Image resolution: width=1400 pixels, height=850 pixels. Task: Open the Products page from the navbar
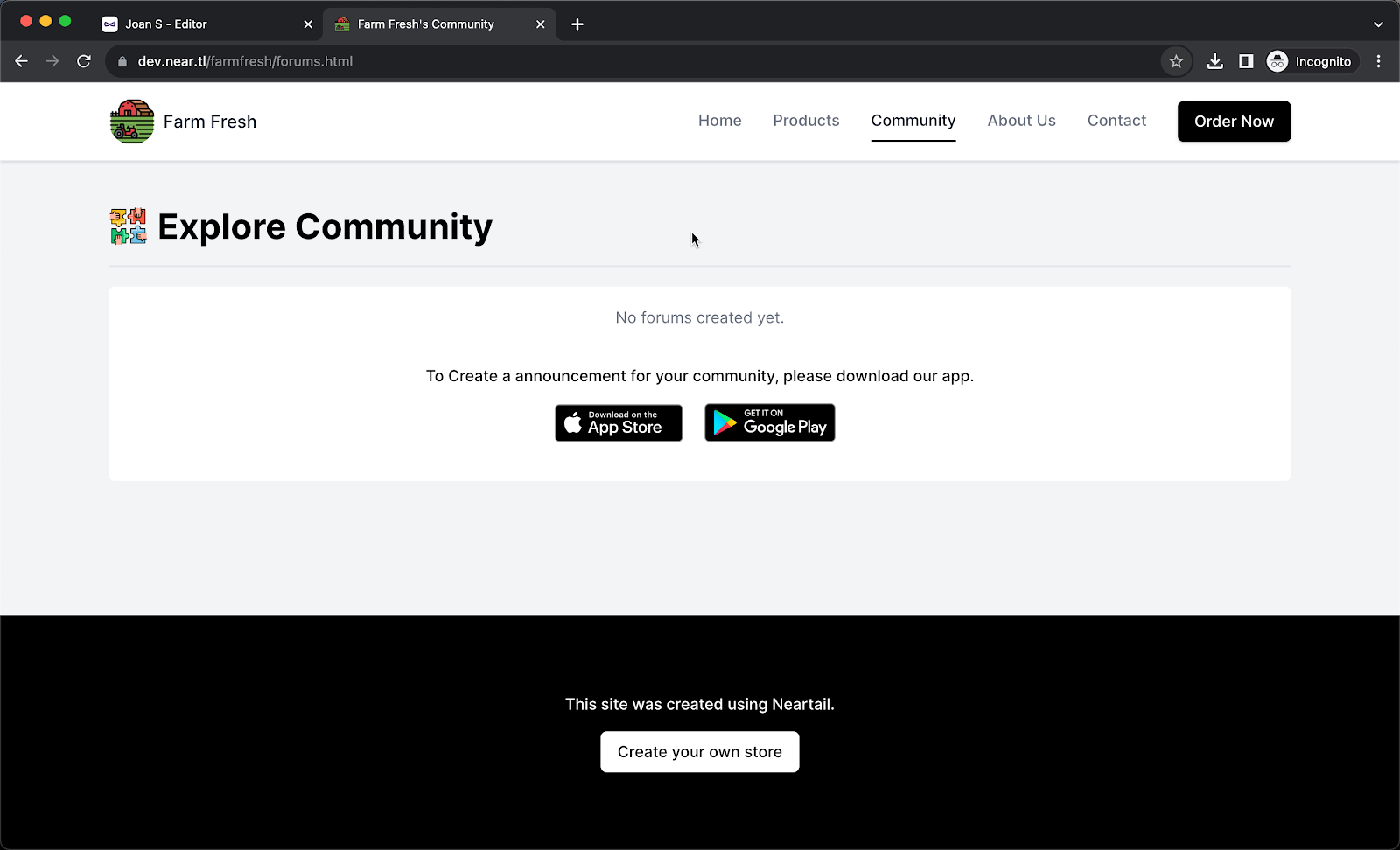(805, 121)
